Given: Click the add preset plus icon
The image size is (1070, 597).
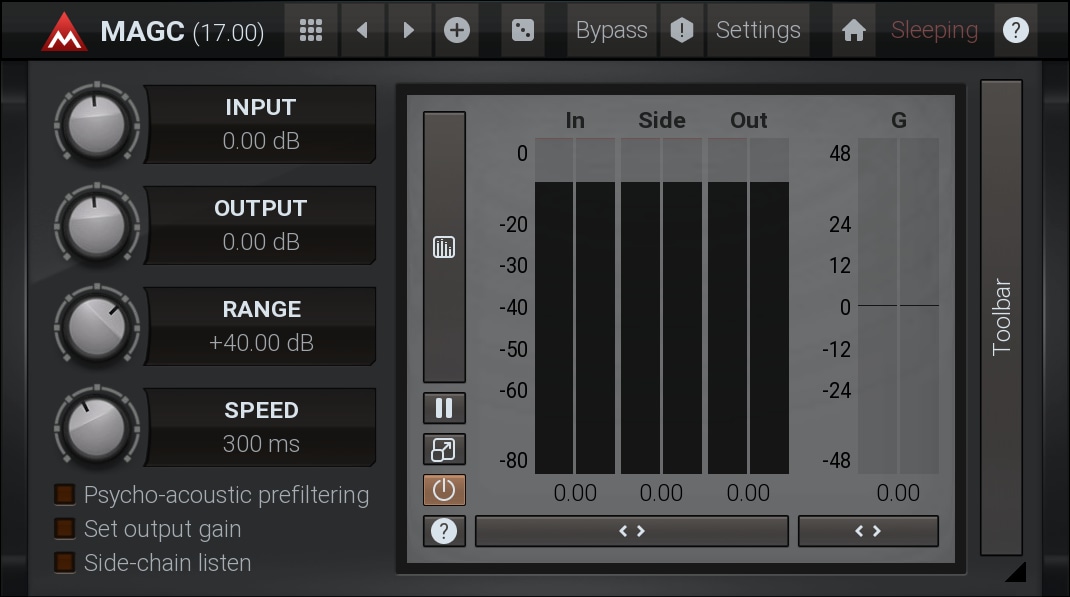Looking at the screenshot, I should 456,30.
